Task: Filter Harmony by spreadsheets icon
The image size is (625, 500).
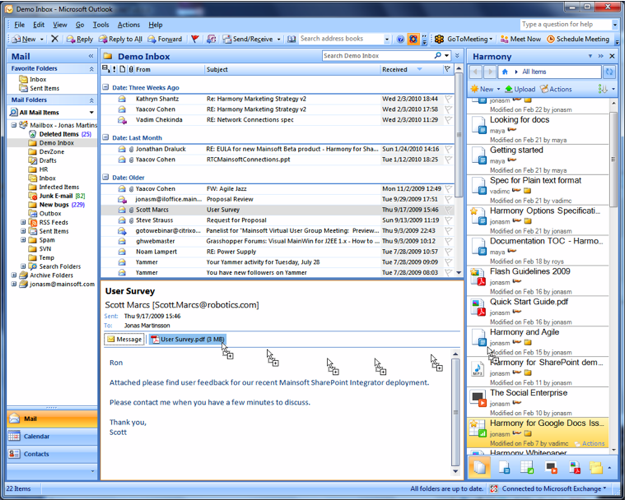Action: (527, 467)
